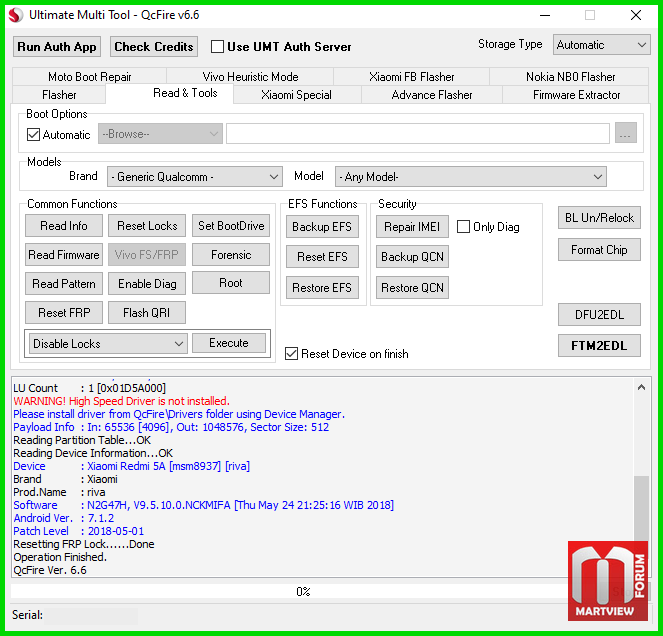Click the 'Patch Level : 2018-05-01' log line
Image resolution: width=663 pixels, height=636 pixels.
click(79, 531)
